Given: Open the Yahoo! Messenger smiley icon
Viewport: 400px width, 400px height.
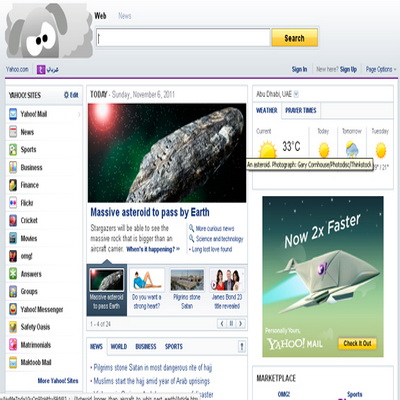Looking at the screenshot, I should click(x=13, y=309).
